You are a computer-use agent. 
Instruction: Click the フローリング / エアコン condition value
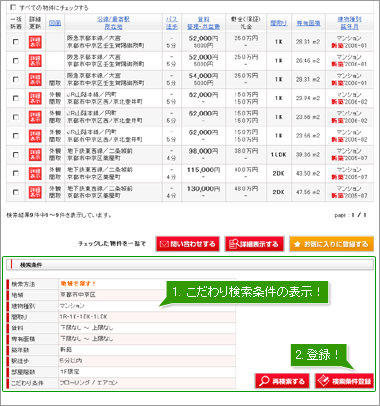pos(89,383)
